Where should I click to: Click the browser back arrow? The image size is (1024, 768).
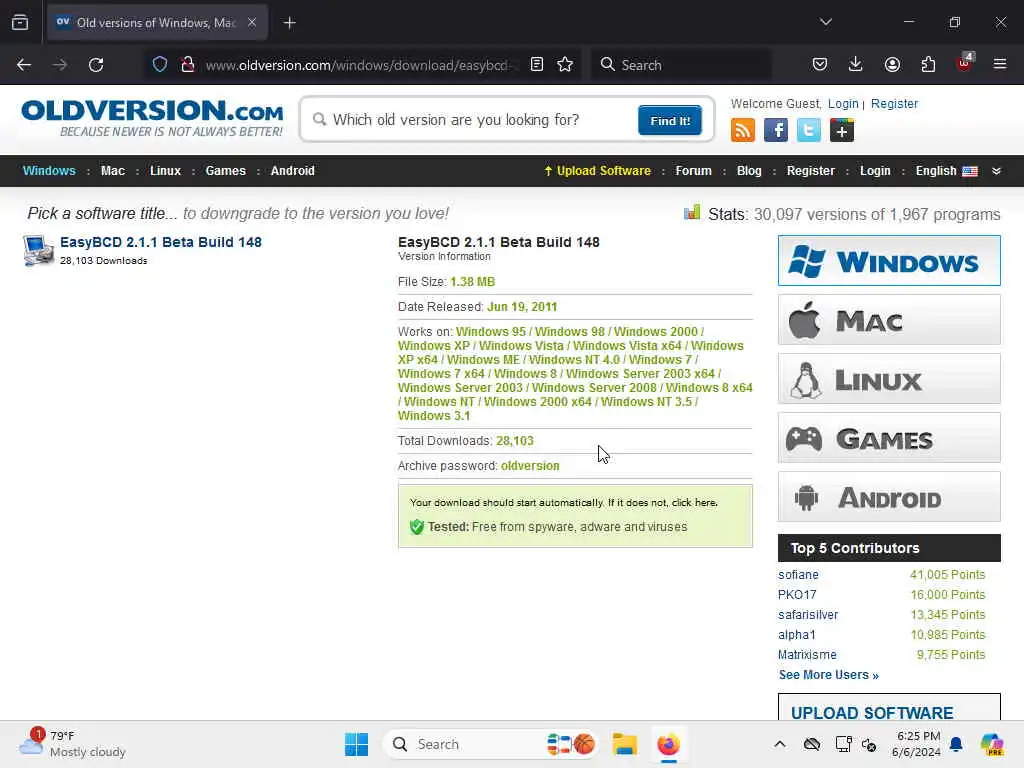point(24,65)
